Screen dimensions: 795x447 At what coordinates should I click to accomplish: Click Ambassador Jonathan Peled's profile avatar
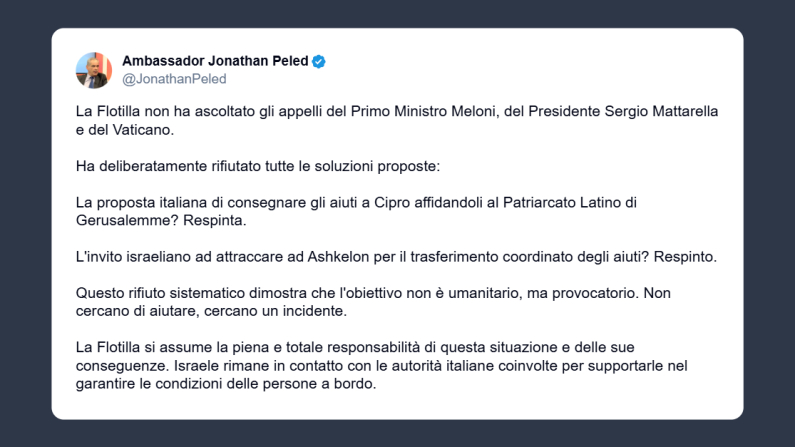[93, 70]
